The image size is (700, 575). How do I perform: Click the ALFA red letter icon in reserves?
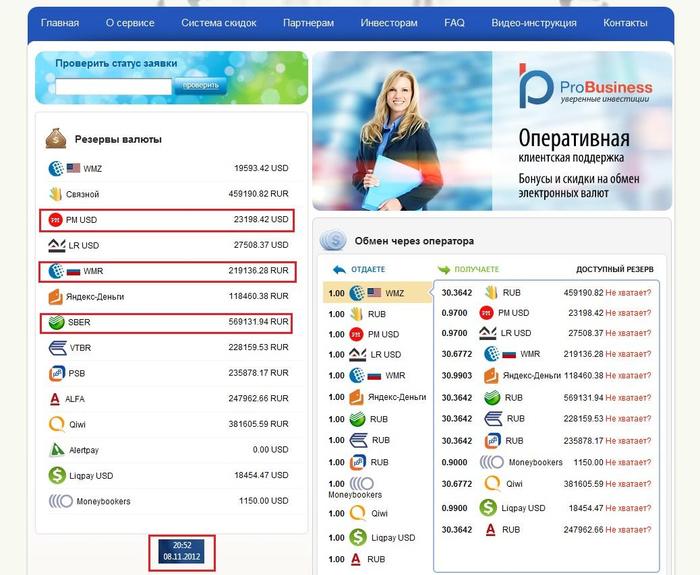click(56, 400)
